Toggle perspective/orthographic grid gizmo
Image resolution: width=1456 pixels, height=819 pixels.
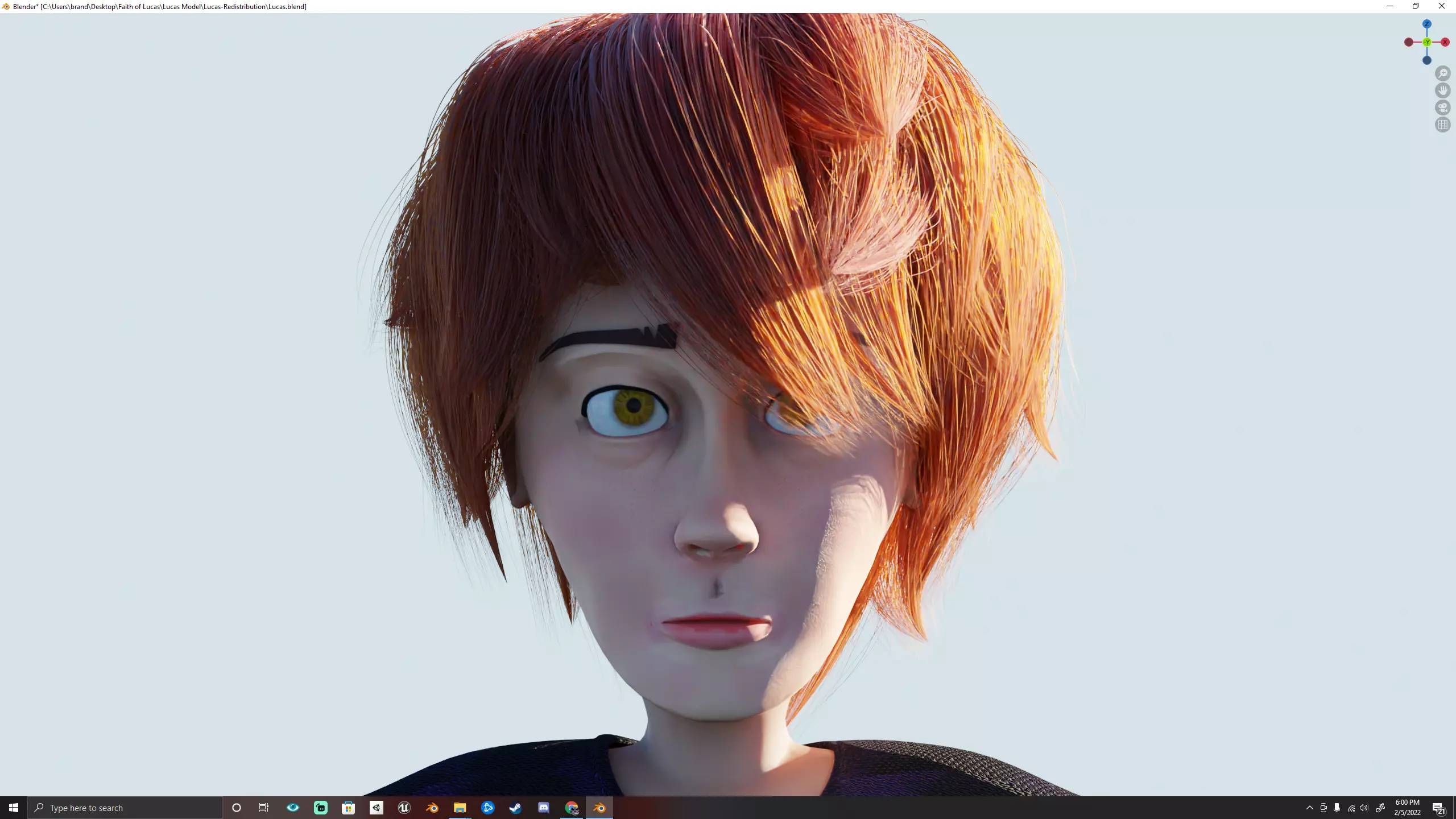1442,125
